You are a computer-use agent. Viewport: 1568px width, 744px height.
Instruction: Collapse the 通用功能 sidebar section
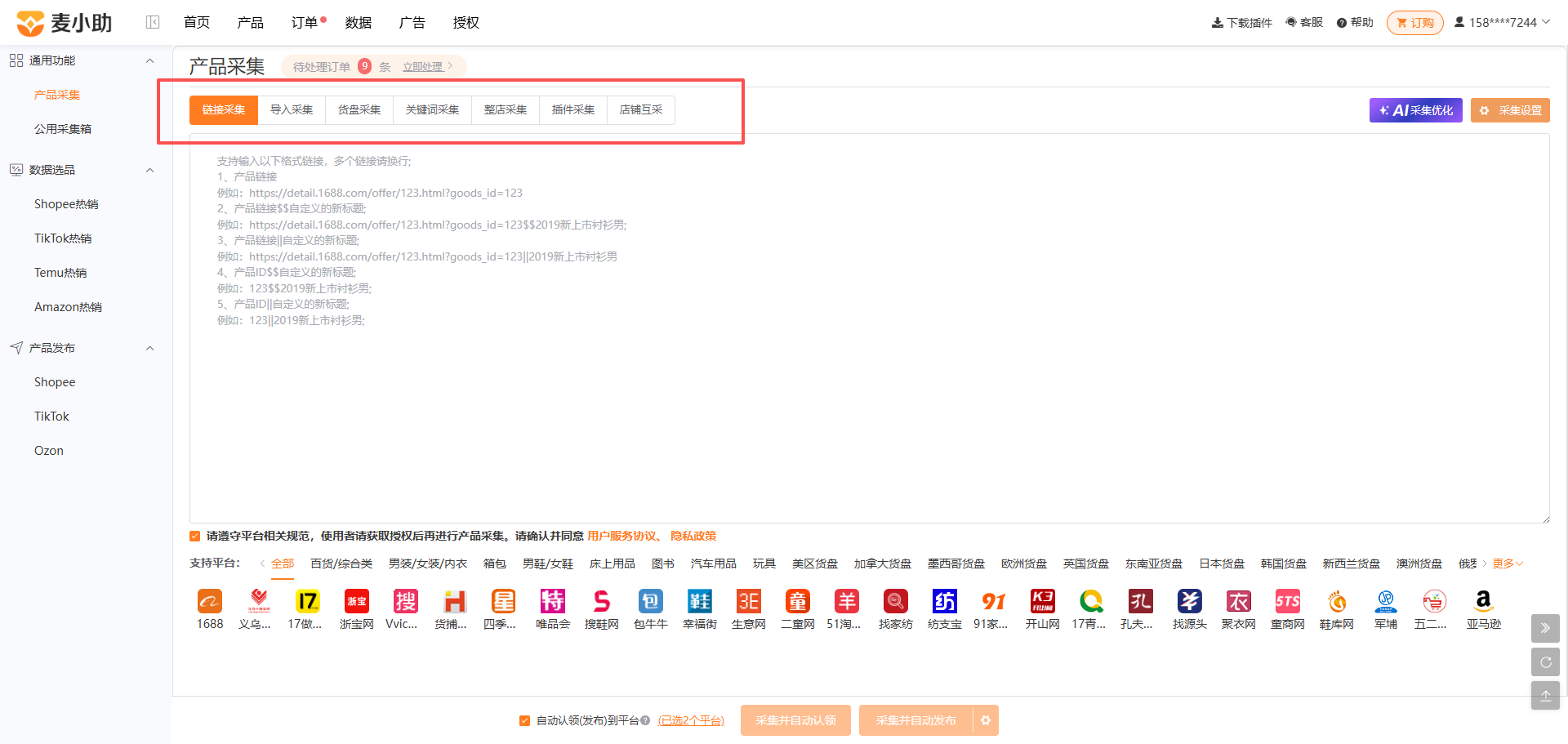click(149, 60)
